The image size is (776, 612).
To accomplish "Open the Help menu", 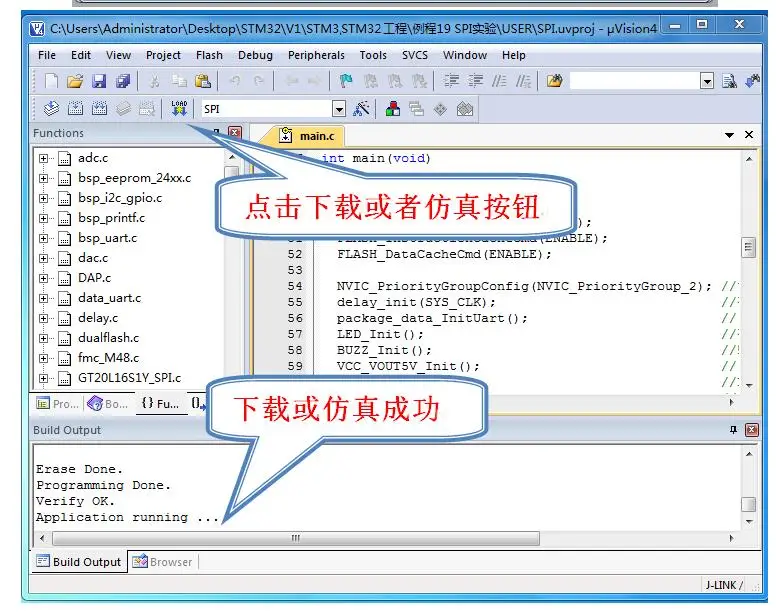I will (x=514, y=55).
